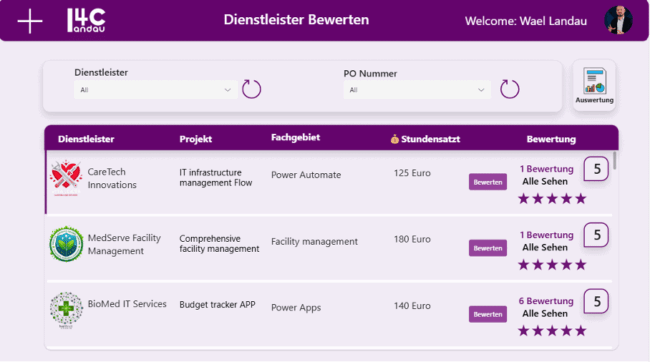This screenshot has height=362, width=650.
Task: Click the Bewertung column header
Action: pos(551,139)
